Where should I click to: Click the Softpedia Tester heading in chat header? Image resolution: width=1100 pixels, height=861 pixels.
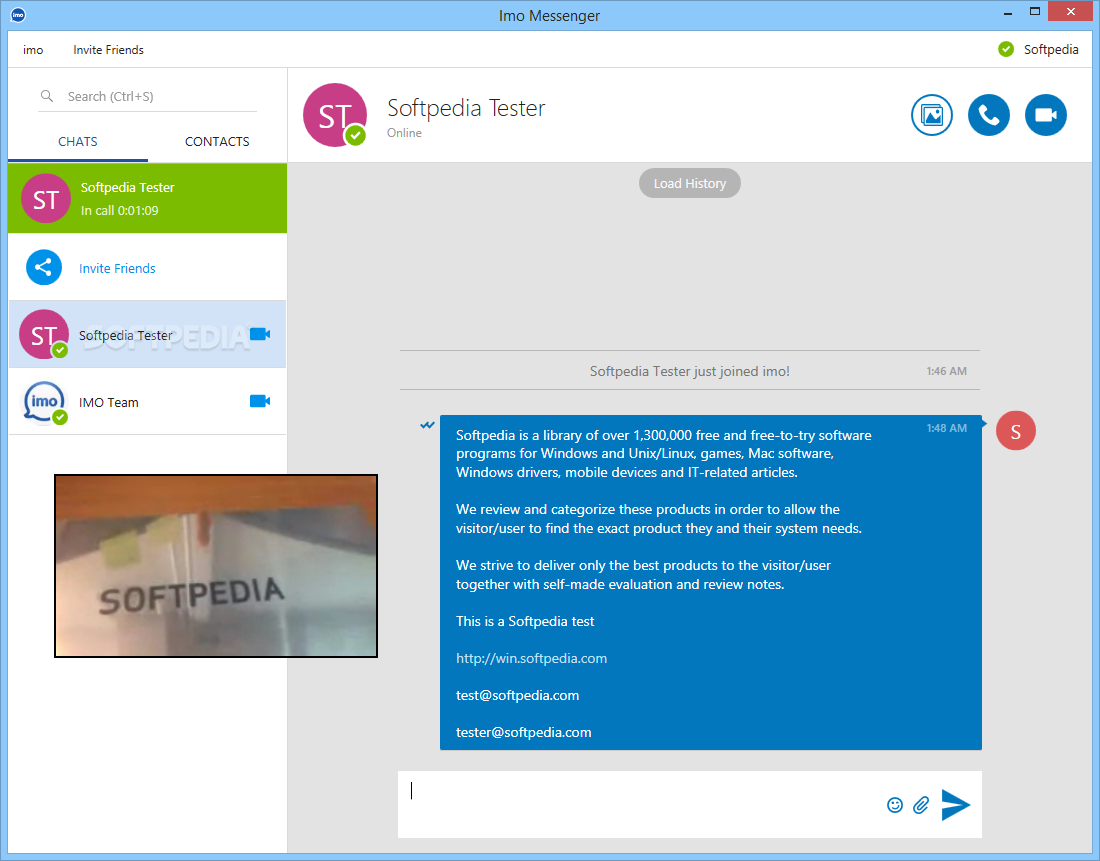[x=466, y=108]
